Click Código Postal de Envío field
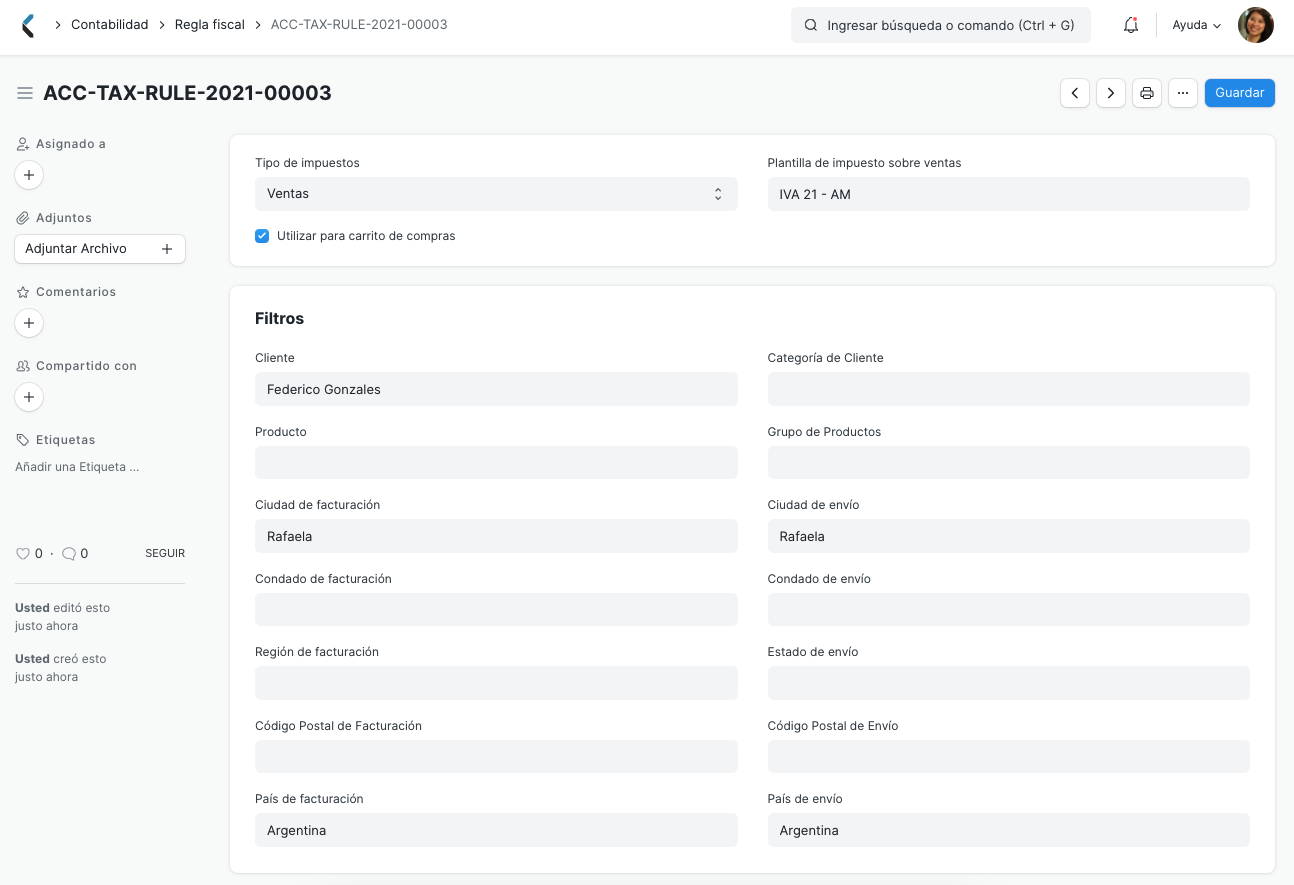The width and height of the screenshot is (1294, 885). 1009,757
